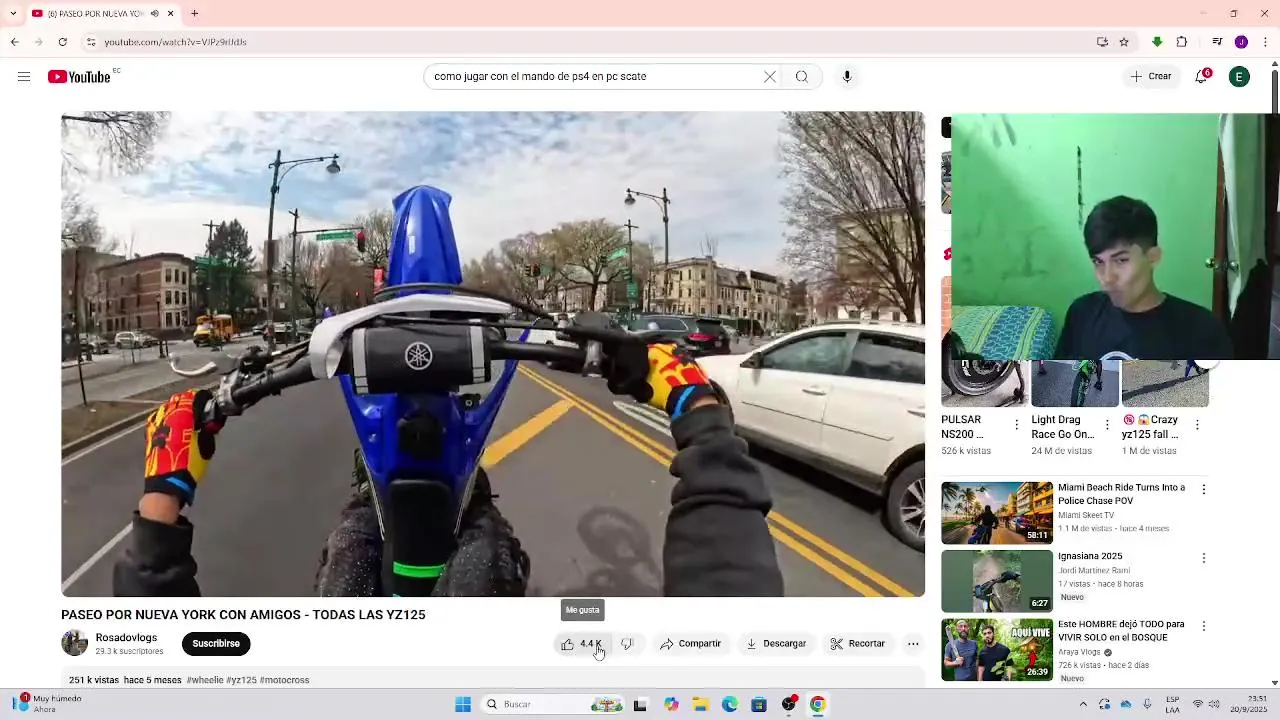
Task: Open File Explorer from taskbar
Action: click(x=700, y=704)
